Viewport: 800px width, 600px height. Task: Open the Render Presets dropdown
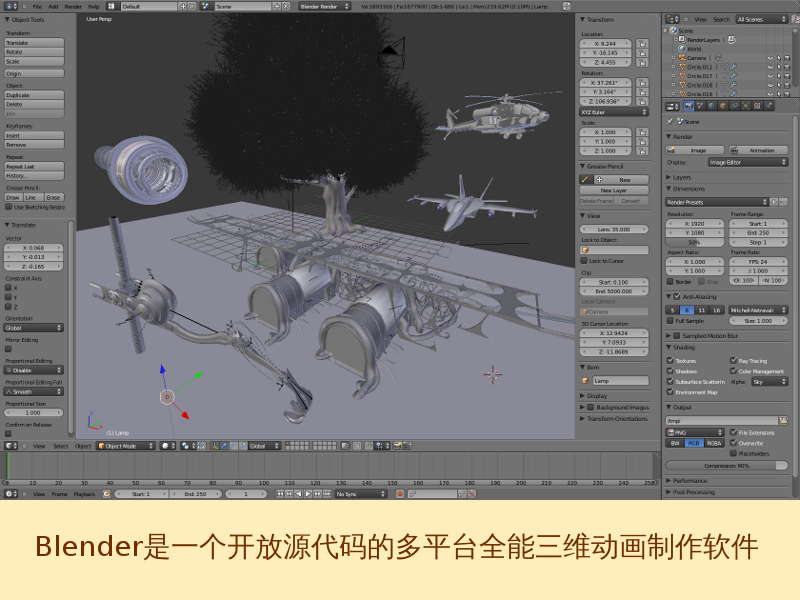point(717,202)
